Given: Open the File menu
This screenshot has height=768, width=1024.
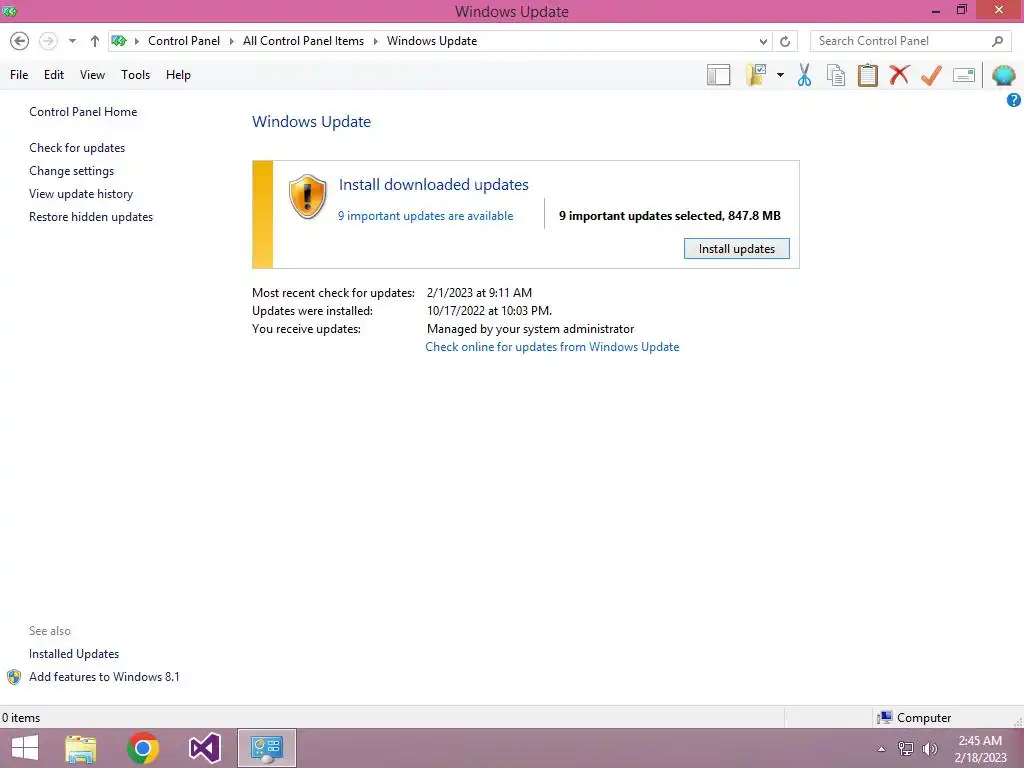Looking at the screenshot, I should (x=19, y=75).
